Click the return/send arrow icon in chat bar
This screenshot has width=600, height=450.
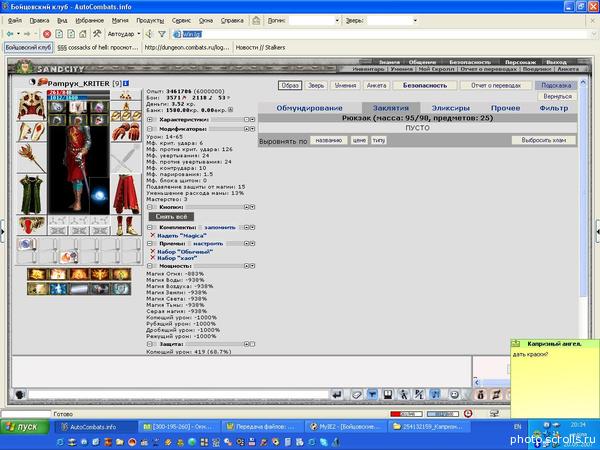pos(337,394)
